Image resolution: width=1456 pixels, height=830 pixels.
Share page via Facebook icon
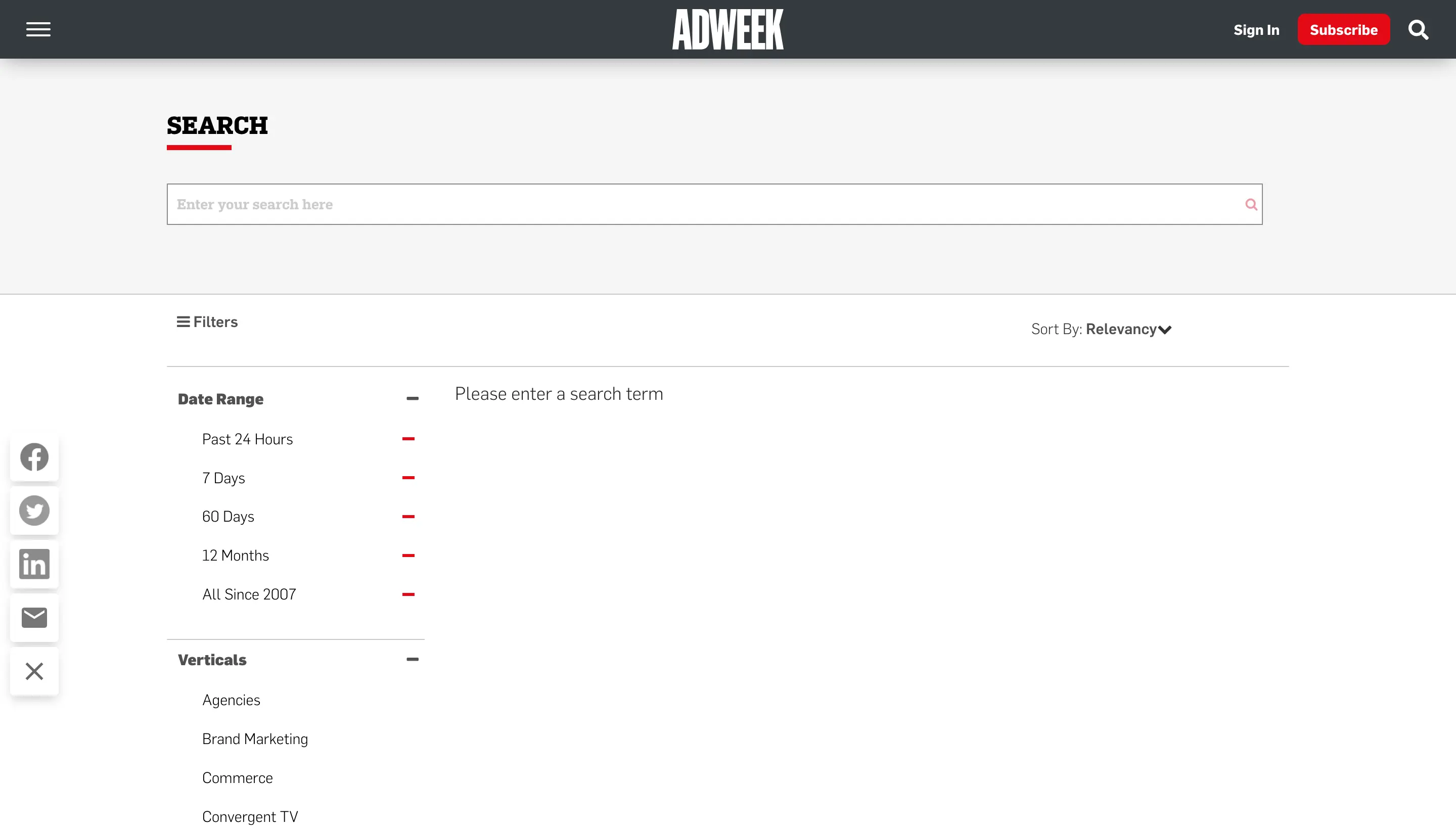click(34, 456)
